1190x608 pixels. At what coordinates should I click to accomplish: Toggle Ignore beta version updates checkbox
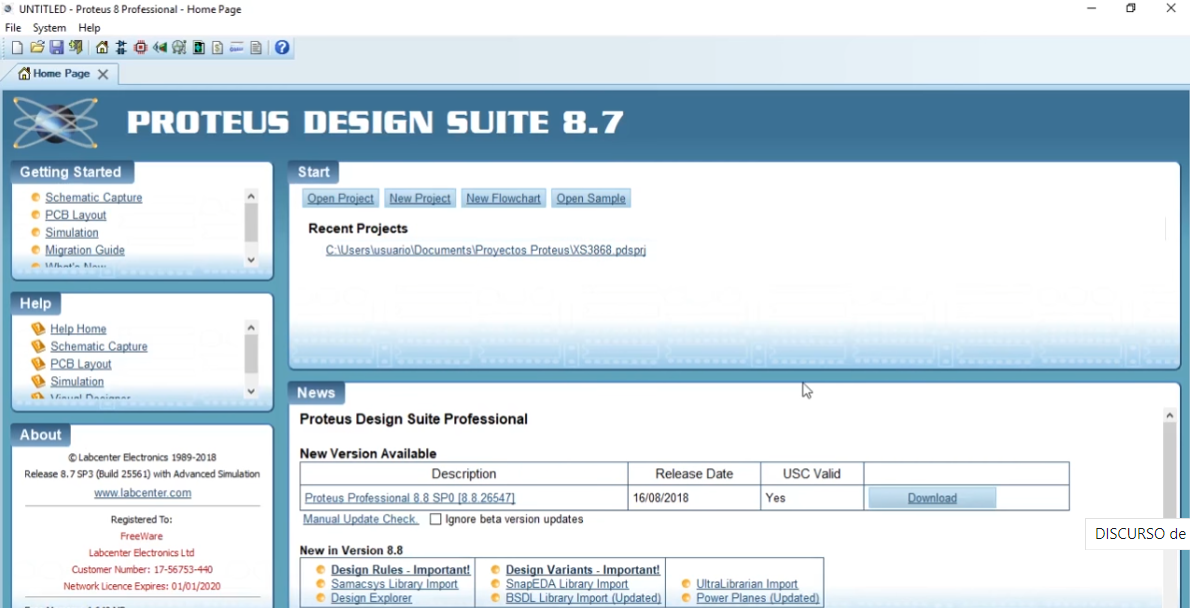point(436,520)
